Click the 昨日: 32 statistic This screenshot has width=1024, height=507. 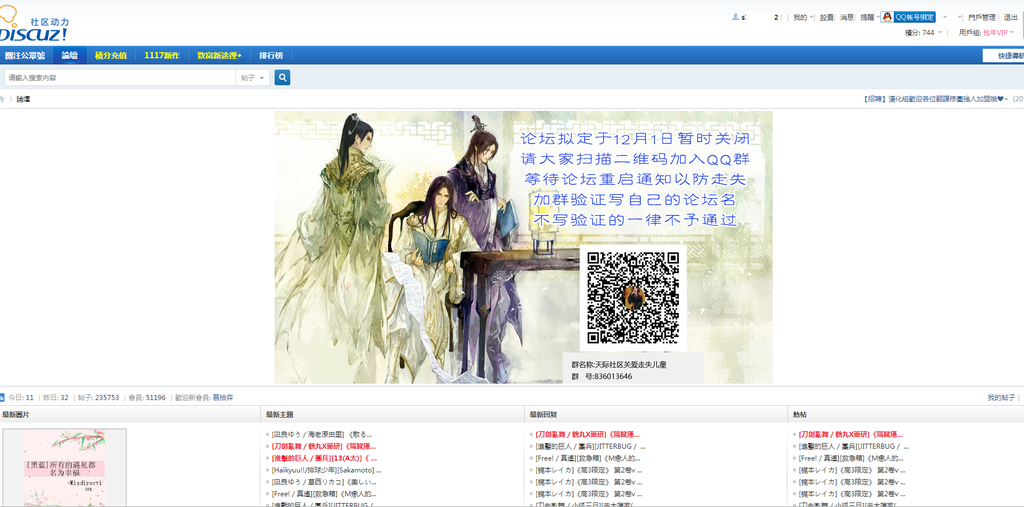pos(56,397)
